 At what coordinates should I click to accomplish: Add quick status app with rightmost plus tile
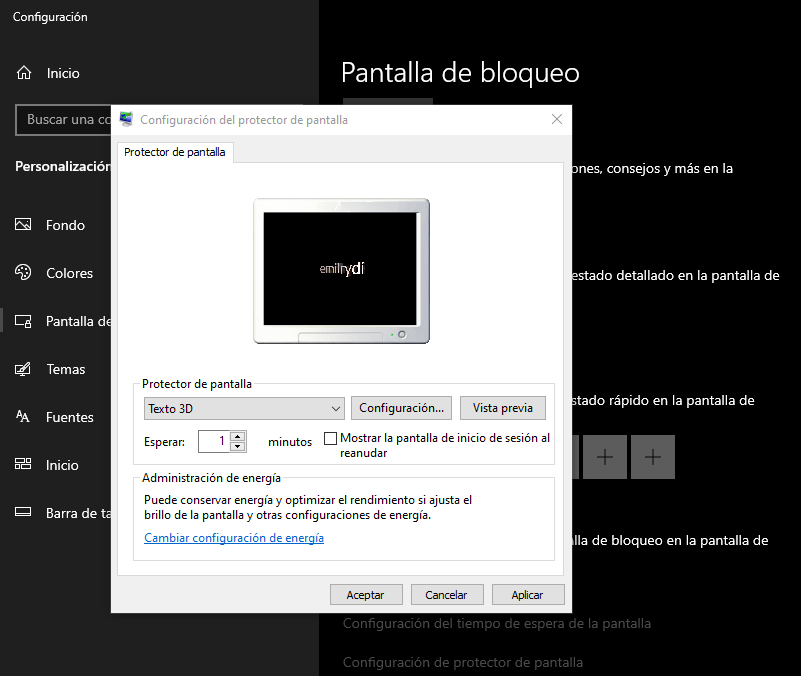point(653,457)
